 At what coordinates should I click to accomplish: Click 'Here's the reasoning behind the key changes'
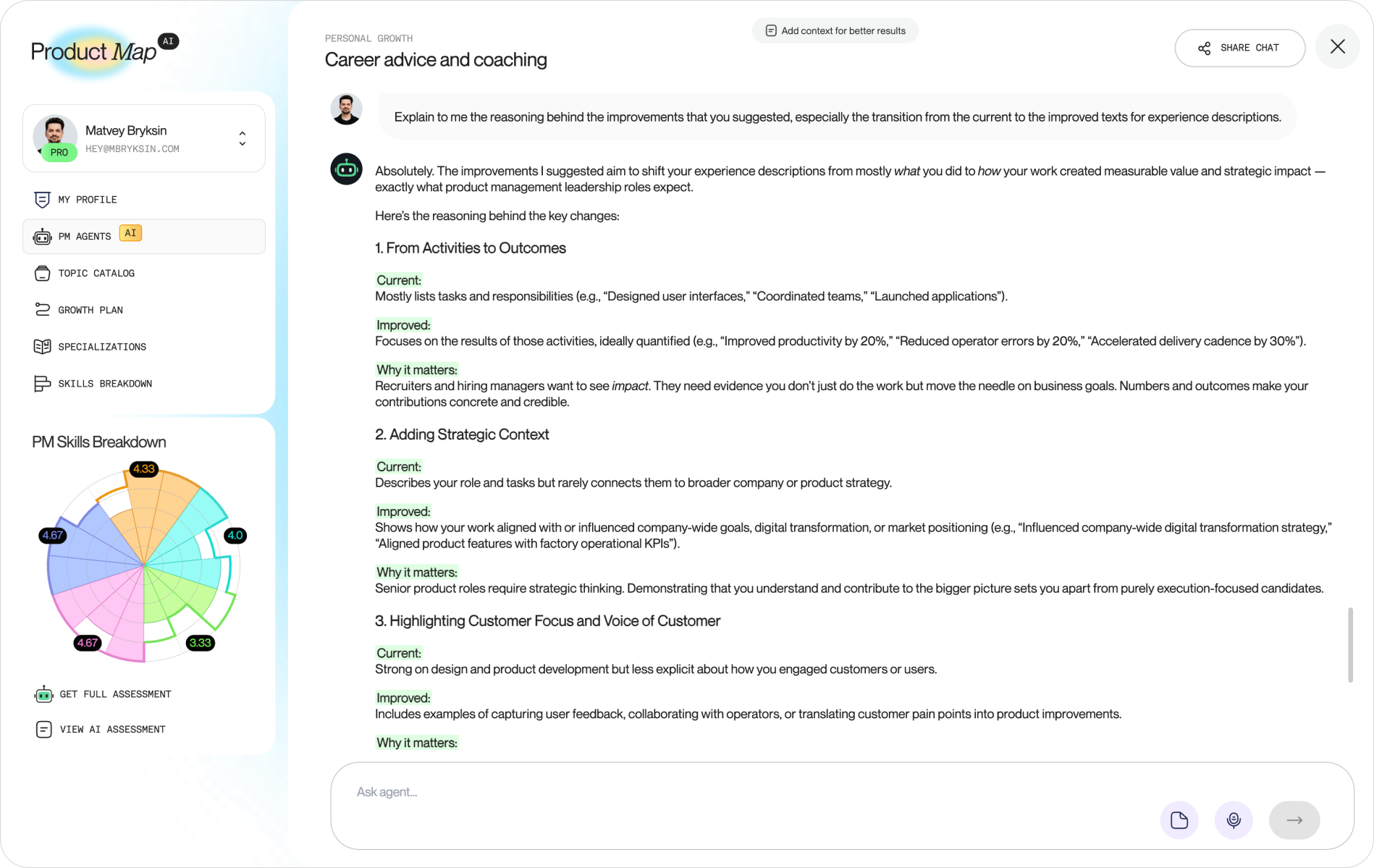tap(497, 216)
